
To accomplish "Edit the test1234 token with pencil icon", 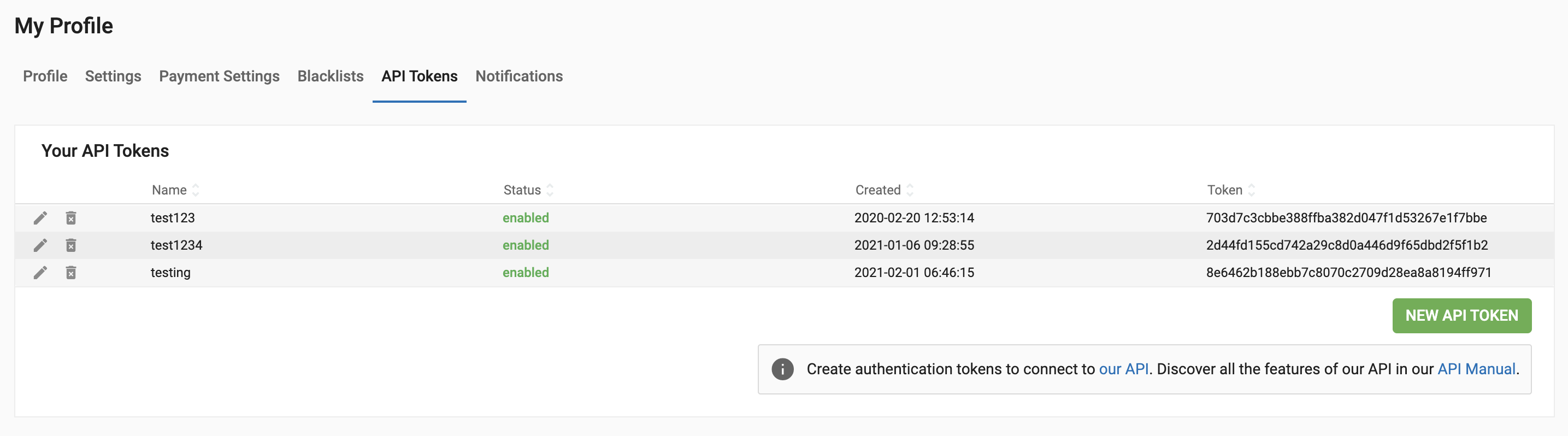I will pos(40,245).
